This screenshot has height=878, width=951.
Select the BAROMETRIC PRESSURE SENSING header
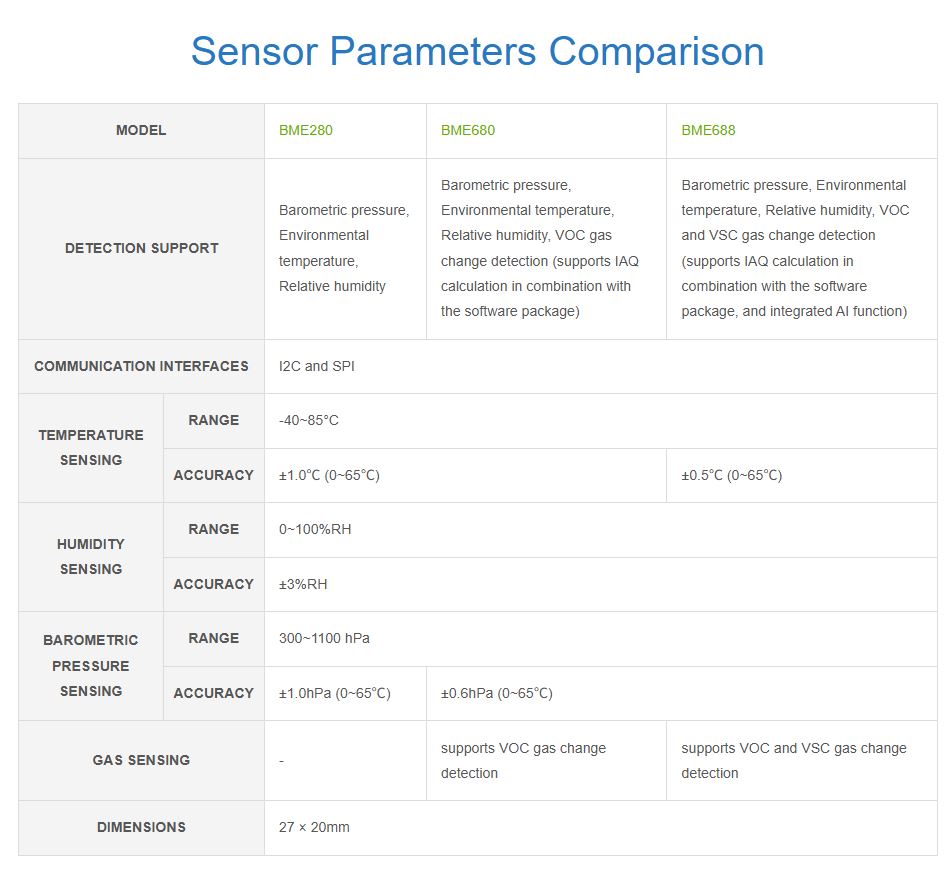(91, 665)
